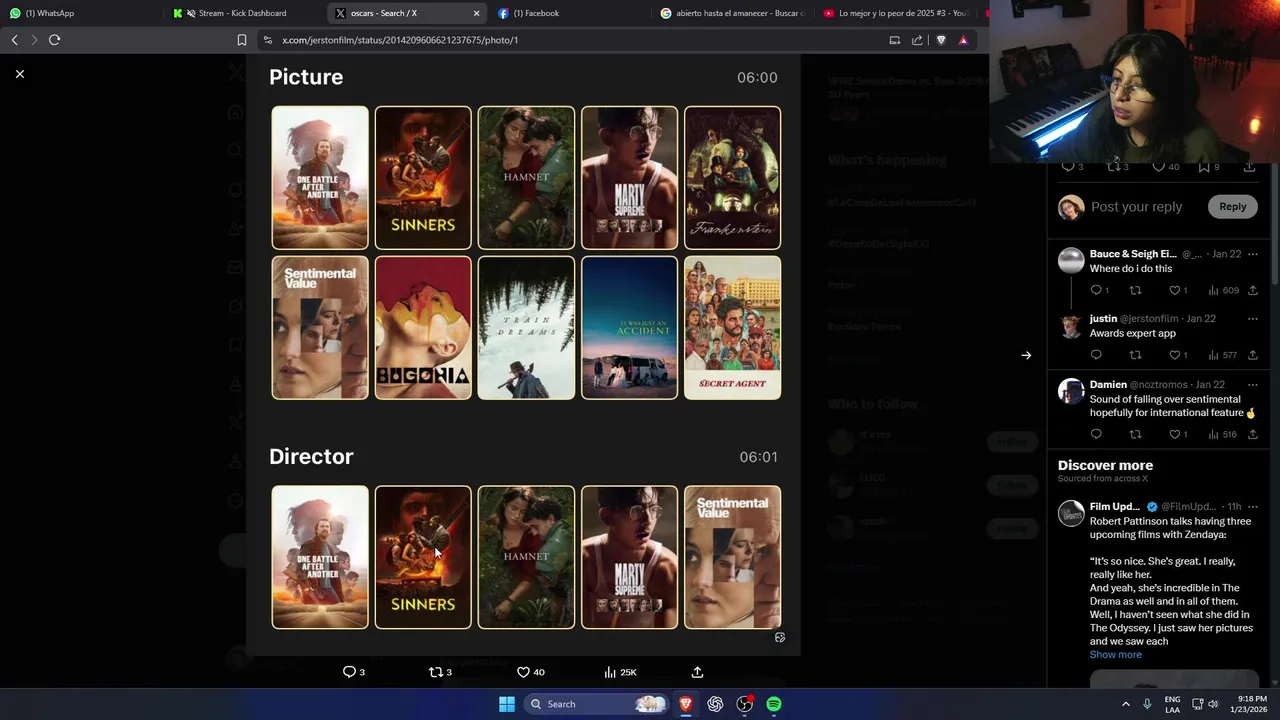The width and height of the screenshot is (1280, 720).
Task: Repost using the icon below the photo
Action: pyautogui.click(x=435, y=672)
